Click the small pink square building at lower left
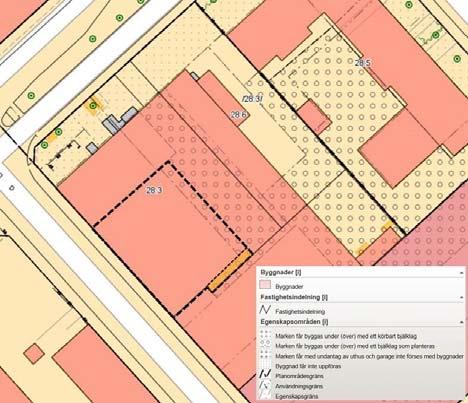This screenshot has width=468, height=403. coord(34,353)
